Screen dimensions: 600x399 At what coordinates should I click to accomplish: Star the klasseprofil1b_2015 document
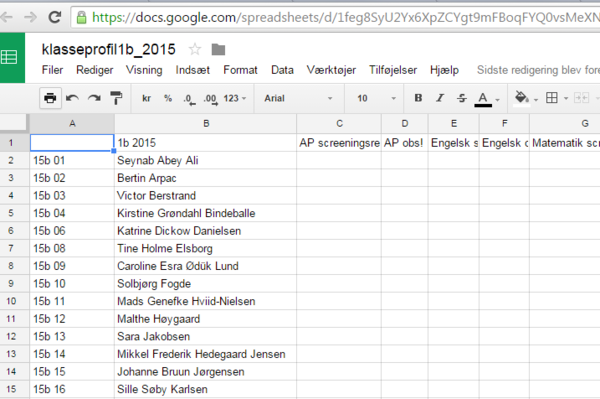pyautogui.click(x=195, y=49)
